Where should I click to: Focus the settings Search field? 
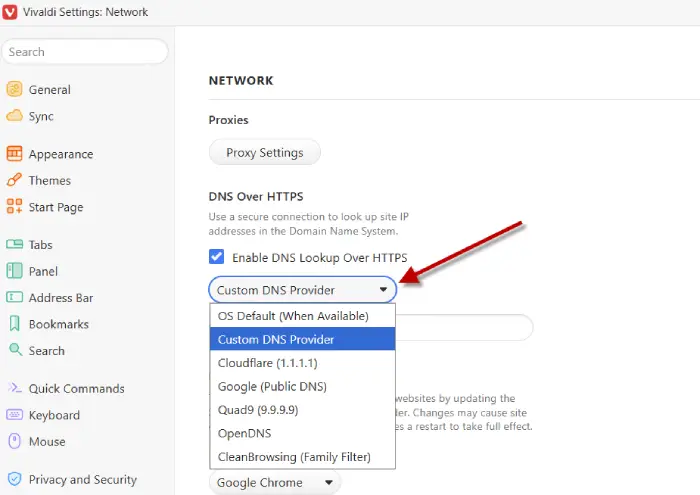click(x=85, y=51)
